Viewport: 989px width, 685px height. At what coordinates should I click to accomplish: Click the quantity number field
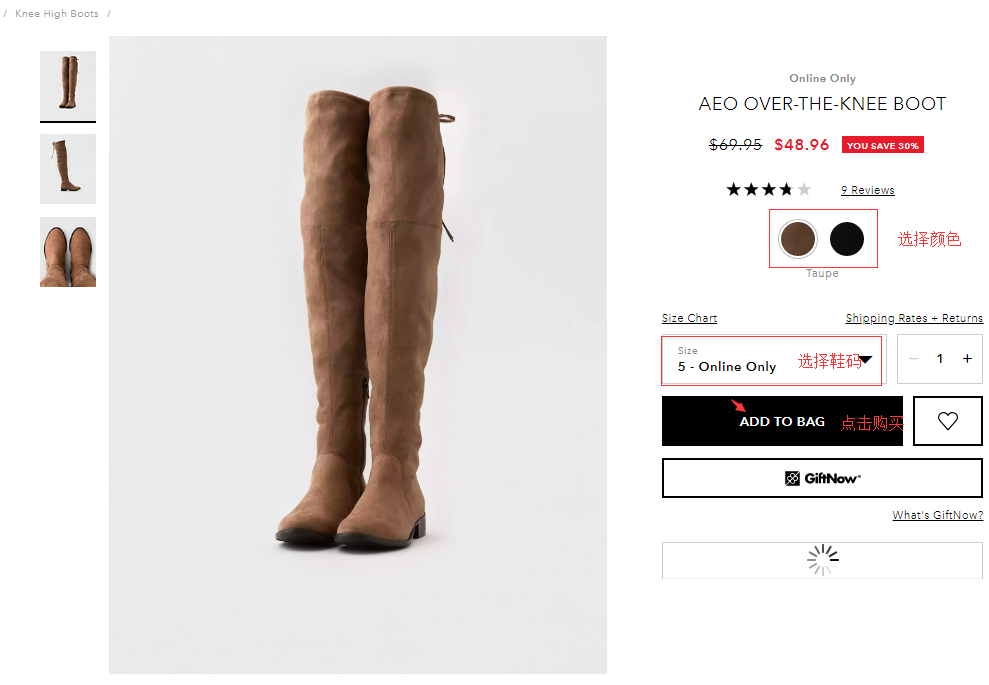(x=939, y=359)
